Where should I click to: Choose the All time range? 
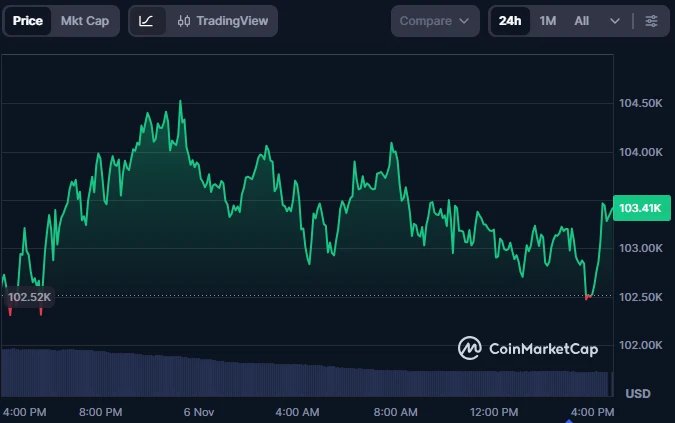(581, 21)
